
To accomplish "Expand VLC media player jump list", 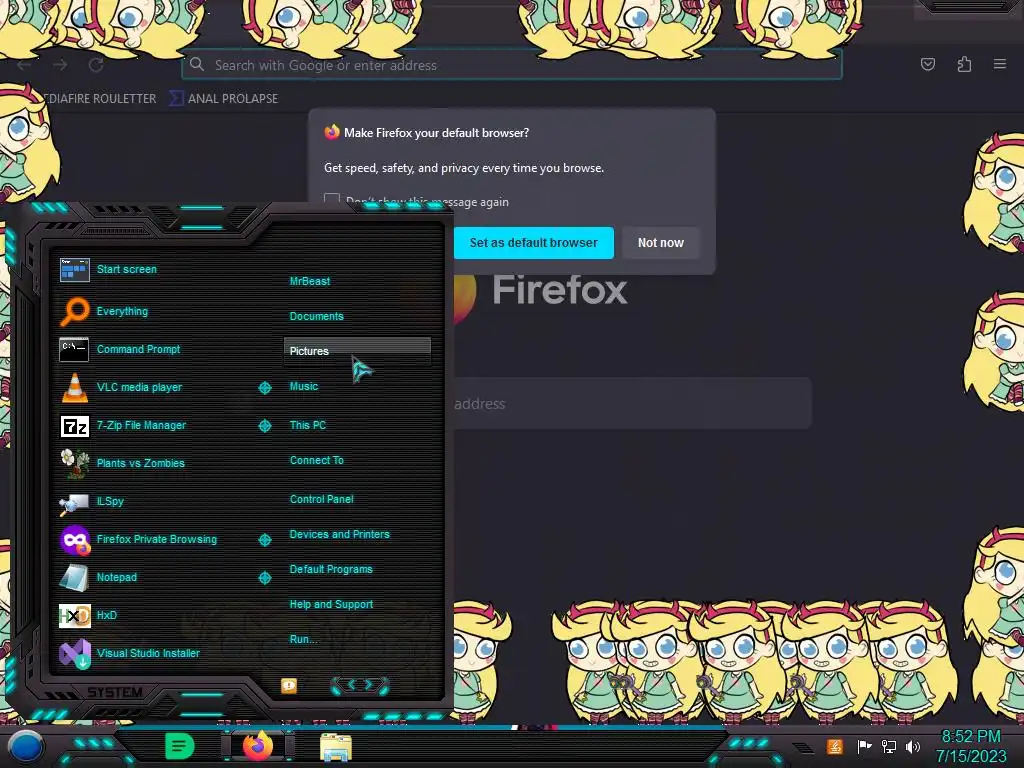I will click(264, 388).
